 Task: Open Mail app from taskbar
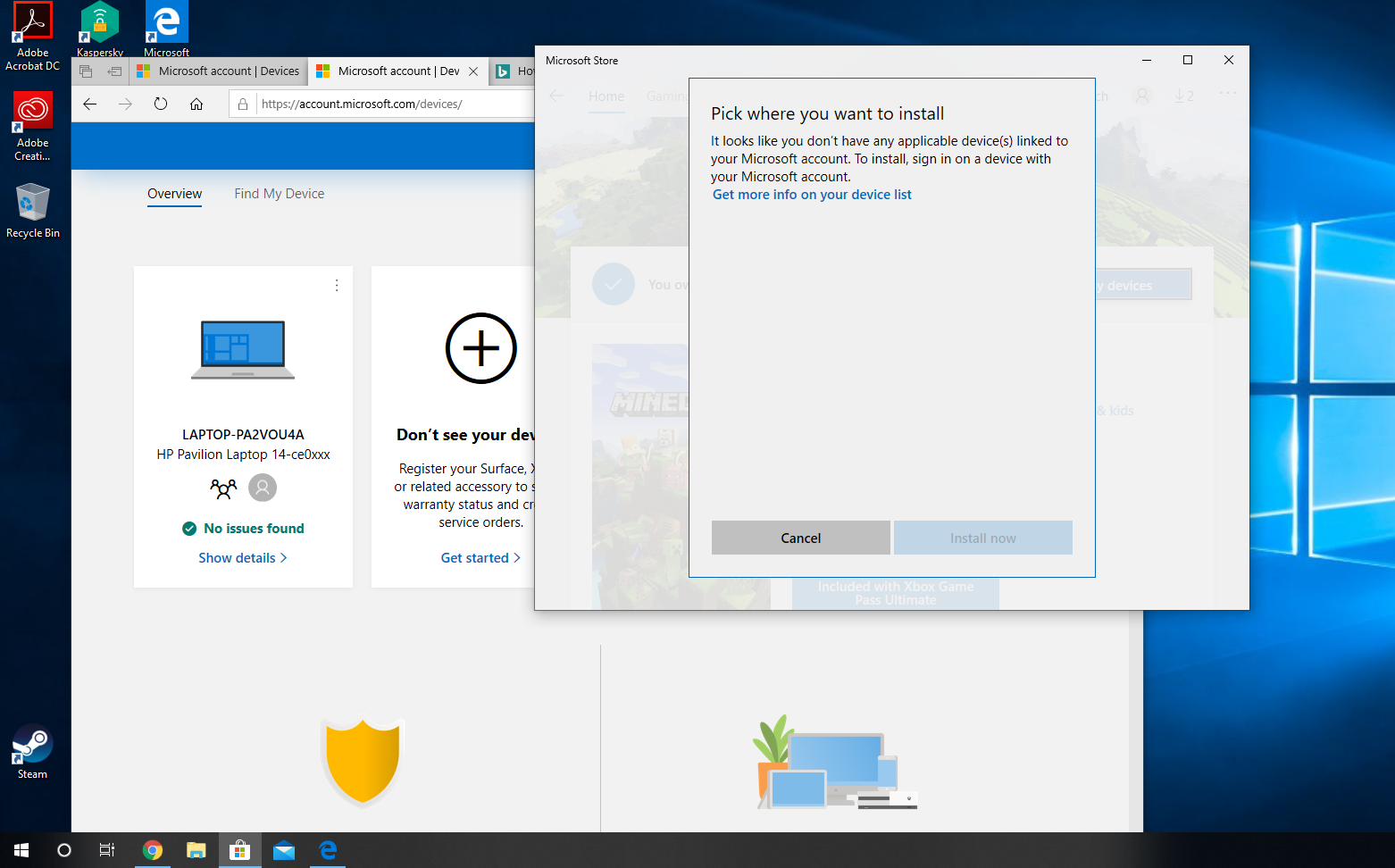point(284,850)
